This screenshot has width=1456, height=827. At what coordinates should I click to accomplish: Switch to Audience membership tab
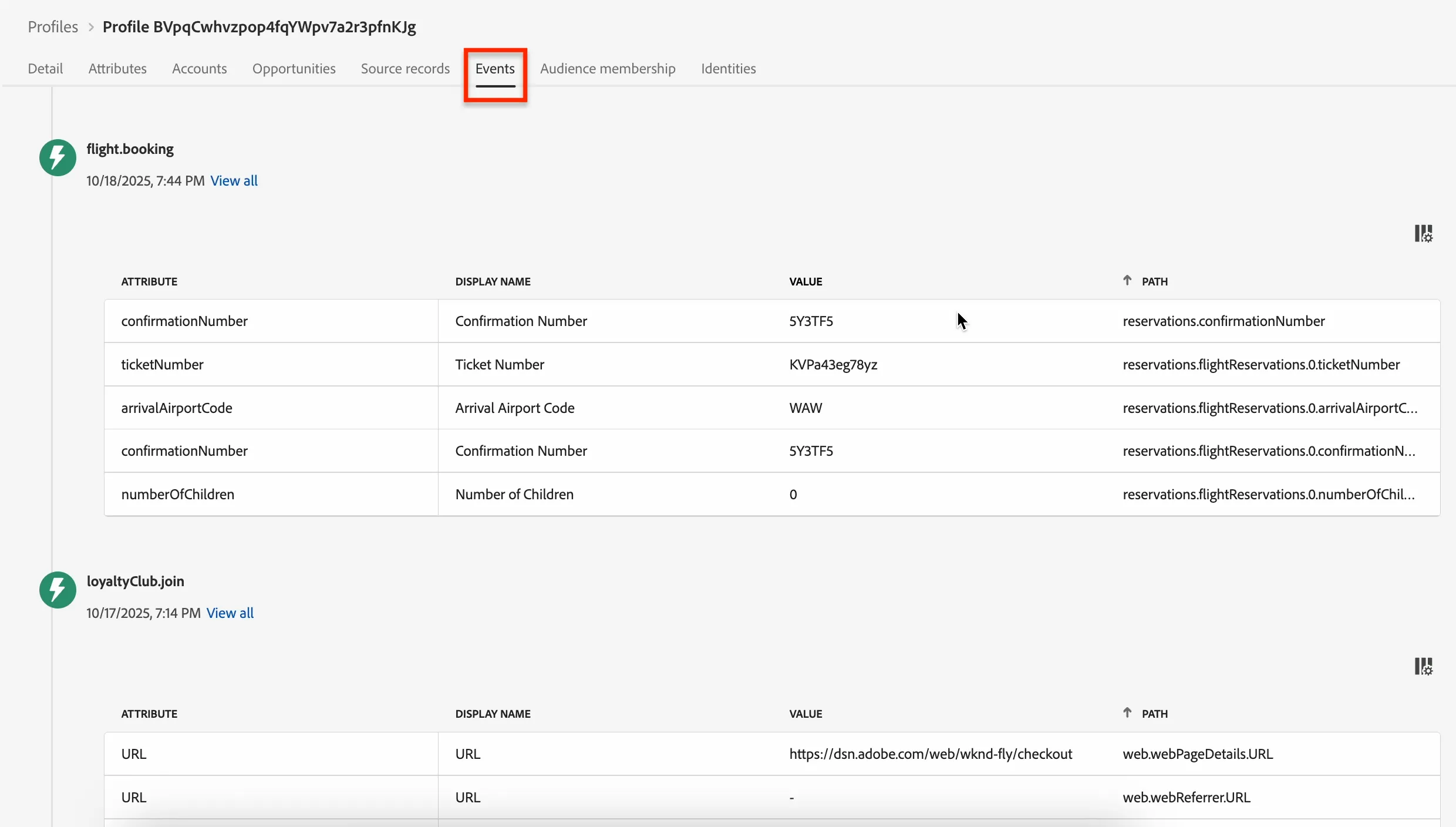tap(608, 69)
